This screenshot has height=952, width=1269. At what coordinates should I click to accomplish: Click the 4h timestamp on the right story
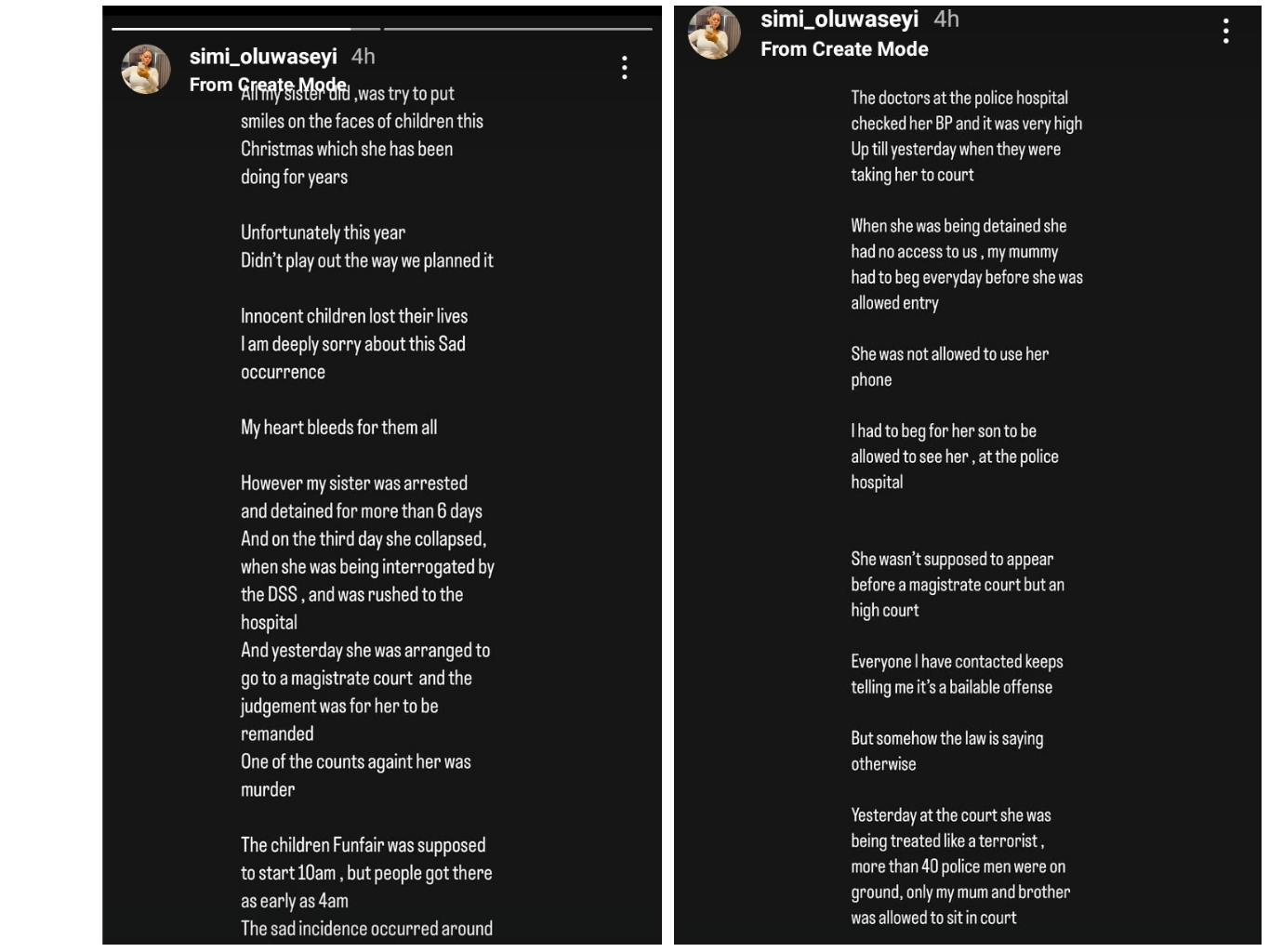tap(946, 19)
